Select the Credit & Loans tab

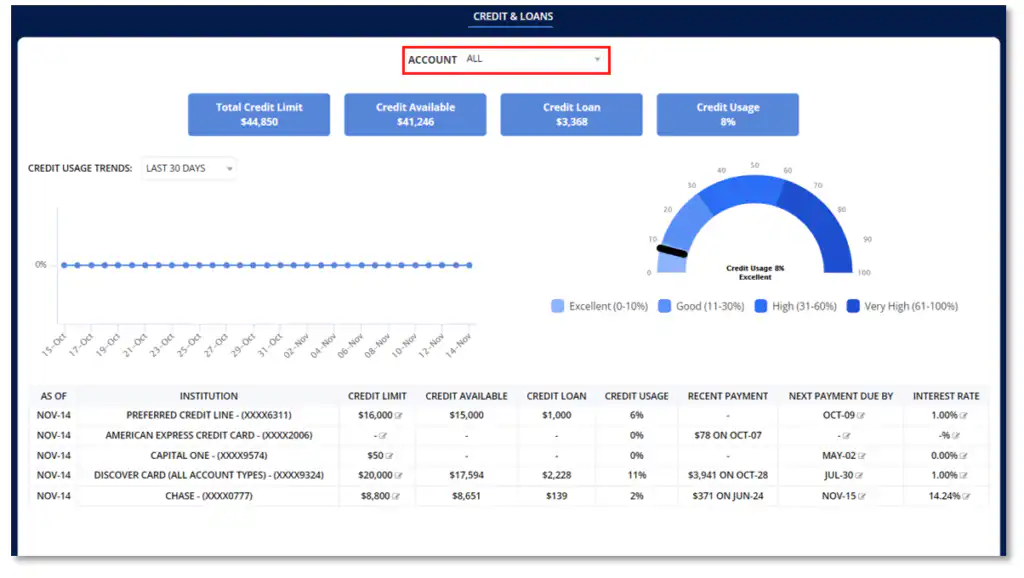point(511,16)
